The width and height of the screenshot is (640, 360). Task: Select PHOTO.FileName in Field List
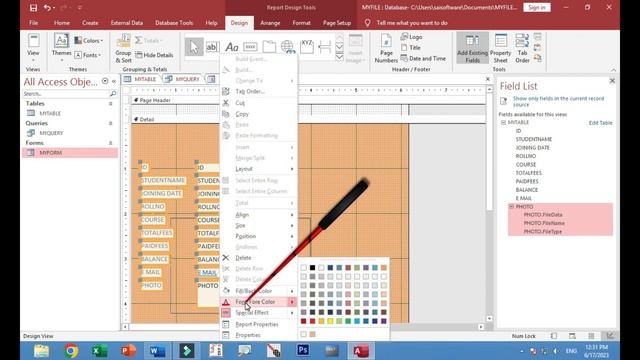[544, 223]
